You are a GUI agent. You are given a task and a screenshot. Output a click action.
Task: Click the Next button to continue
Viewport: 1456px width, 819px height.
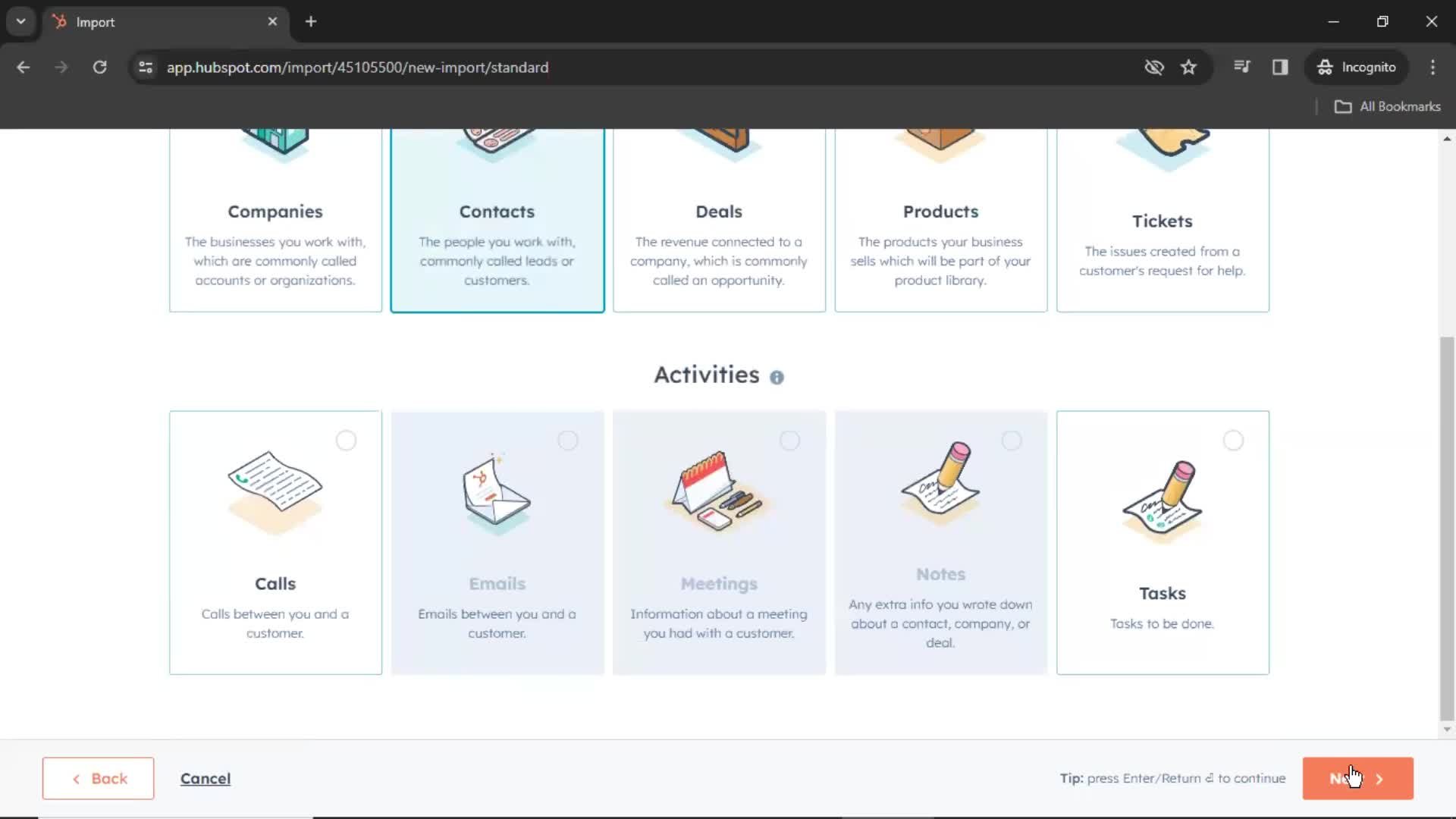[x=1356, y=778]
